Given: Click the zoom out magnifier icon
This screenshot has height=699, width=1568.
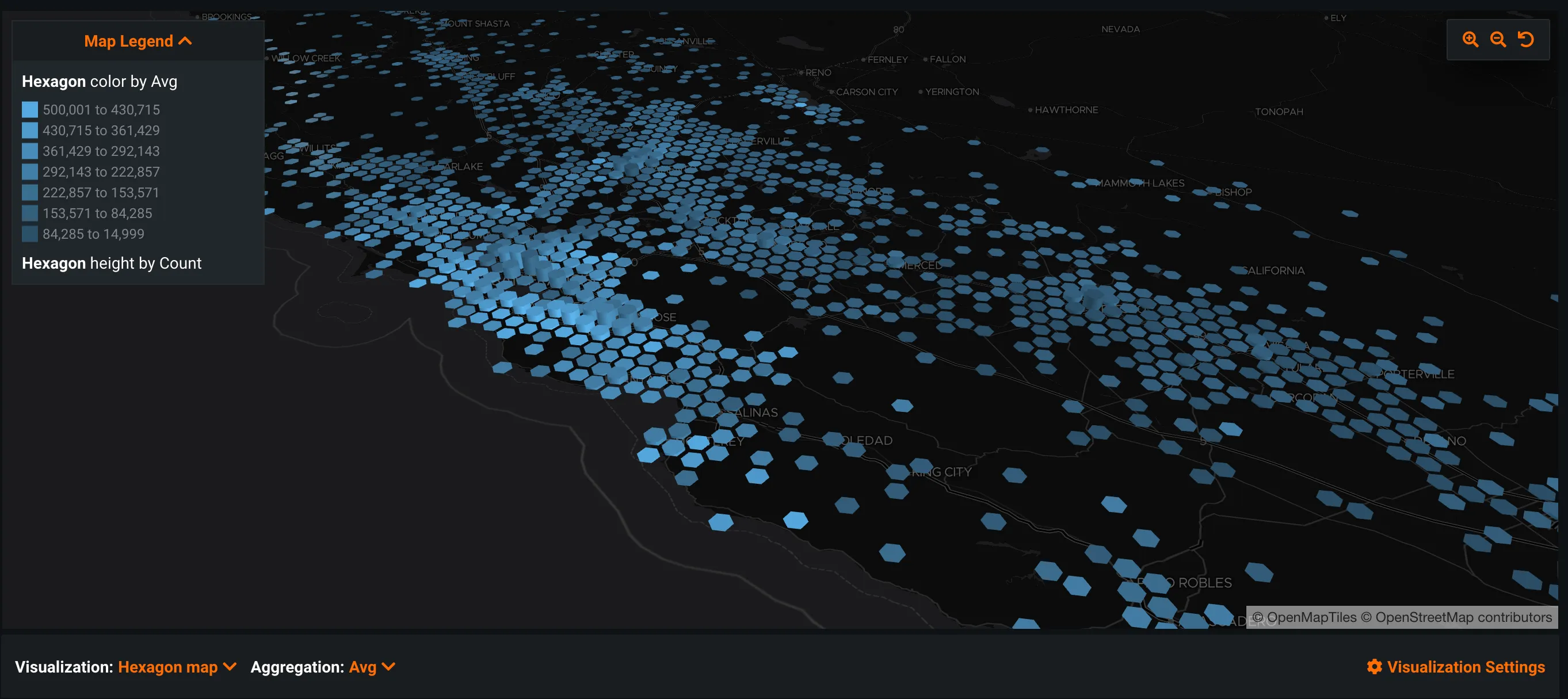Looking at the screenshot, I should pos(1498,40).
